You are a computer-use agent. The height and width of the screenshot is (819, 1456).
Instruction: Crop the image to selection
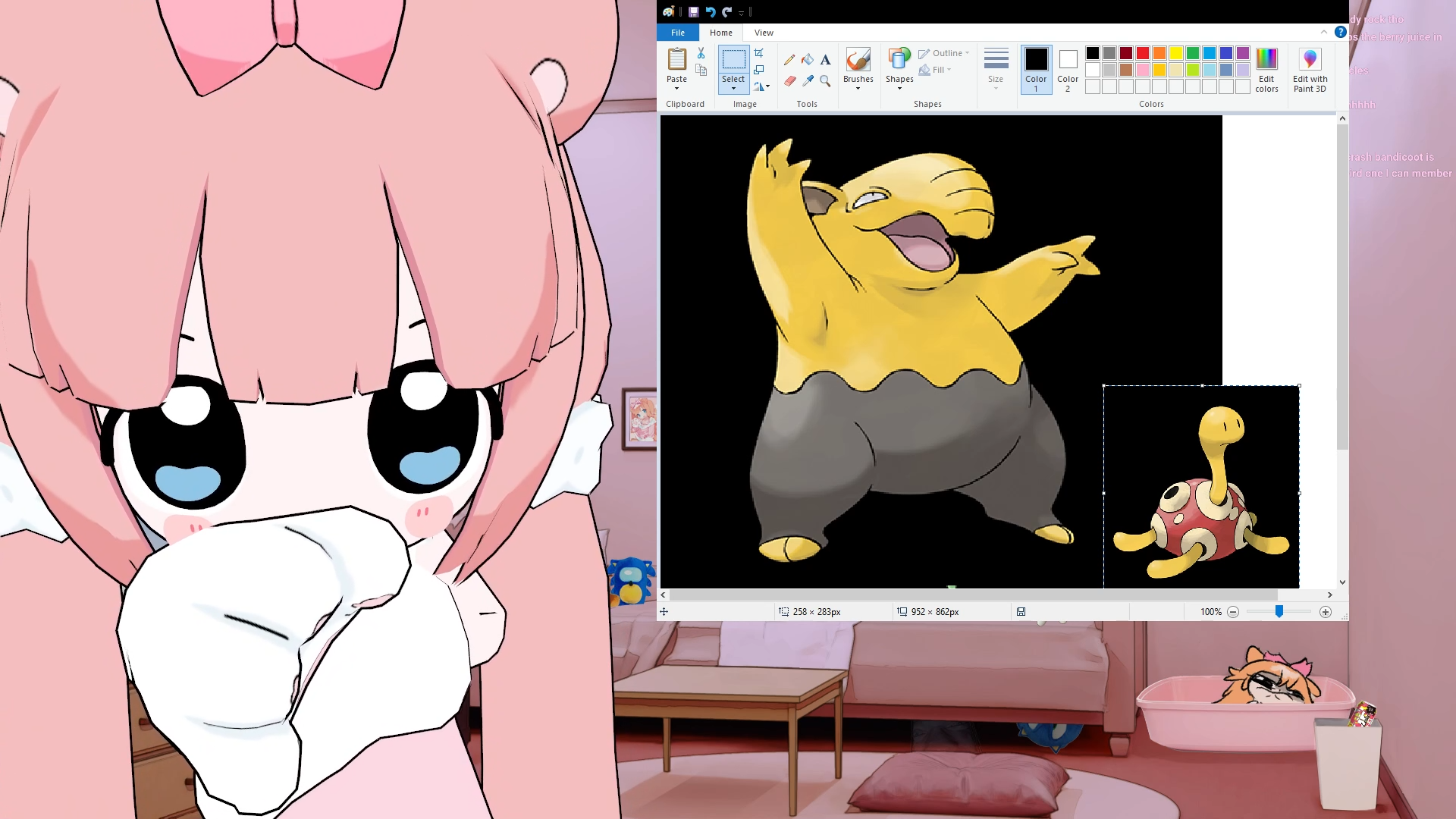pos(759,53)
